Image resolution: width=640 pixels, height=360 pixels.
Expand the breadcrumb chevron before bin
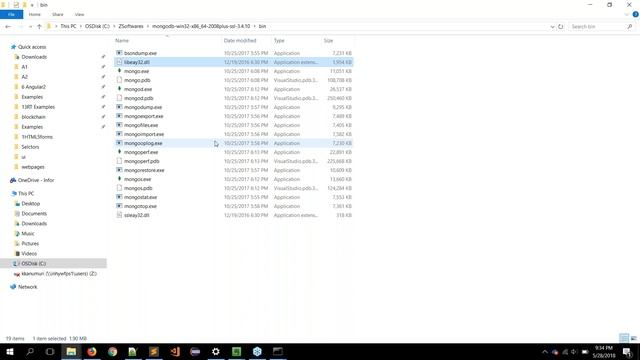(254, 27)
